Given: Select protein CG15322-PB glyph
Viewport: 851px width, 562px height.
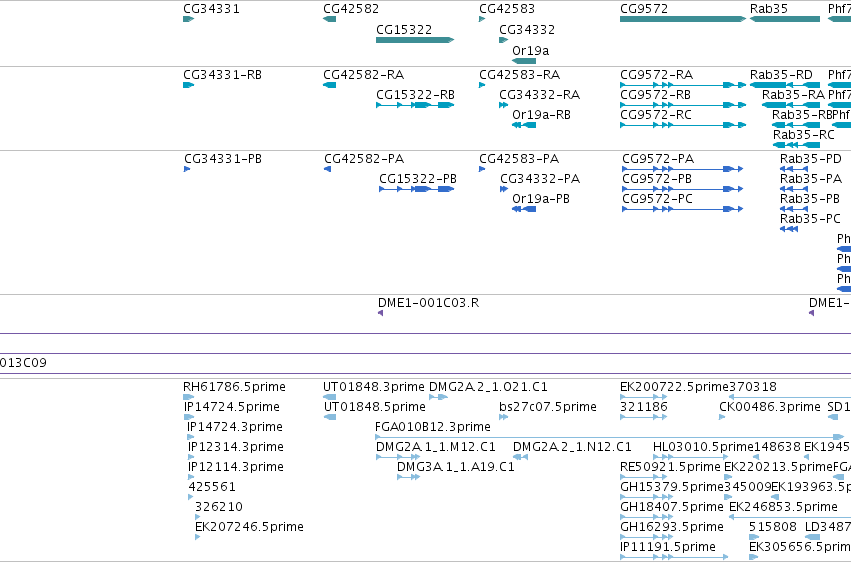Looking at the screenshot, I should tap(416, 189).
